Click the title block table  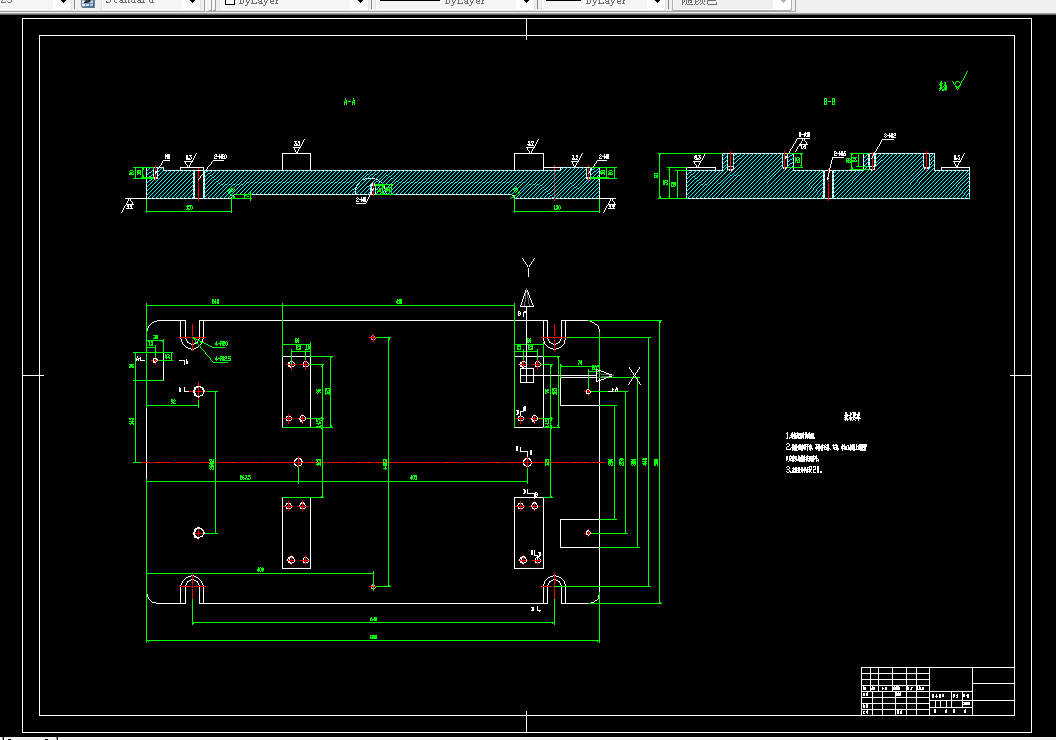pos(937,691)
